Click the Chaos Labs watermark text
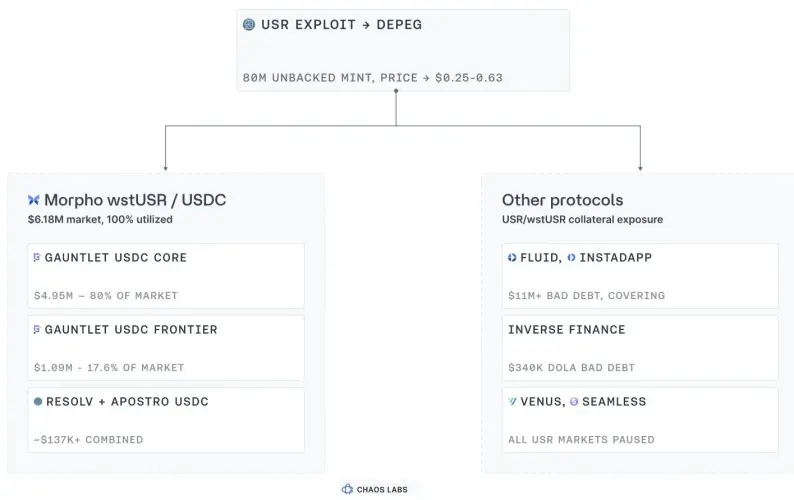The width and height of the screenshot is (794, 500). pos(382,489)
